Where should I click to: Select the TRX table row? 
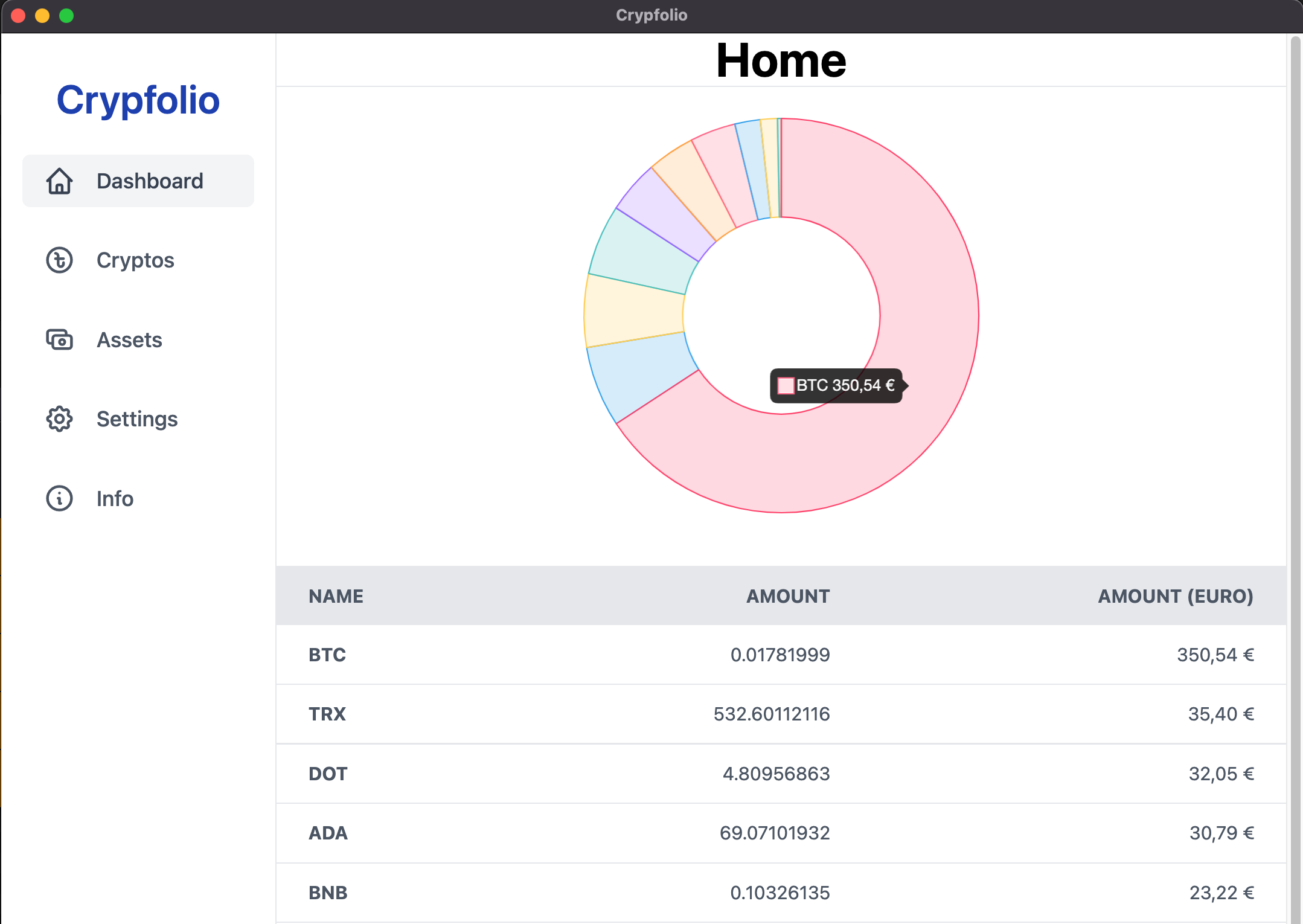[781, 714]
